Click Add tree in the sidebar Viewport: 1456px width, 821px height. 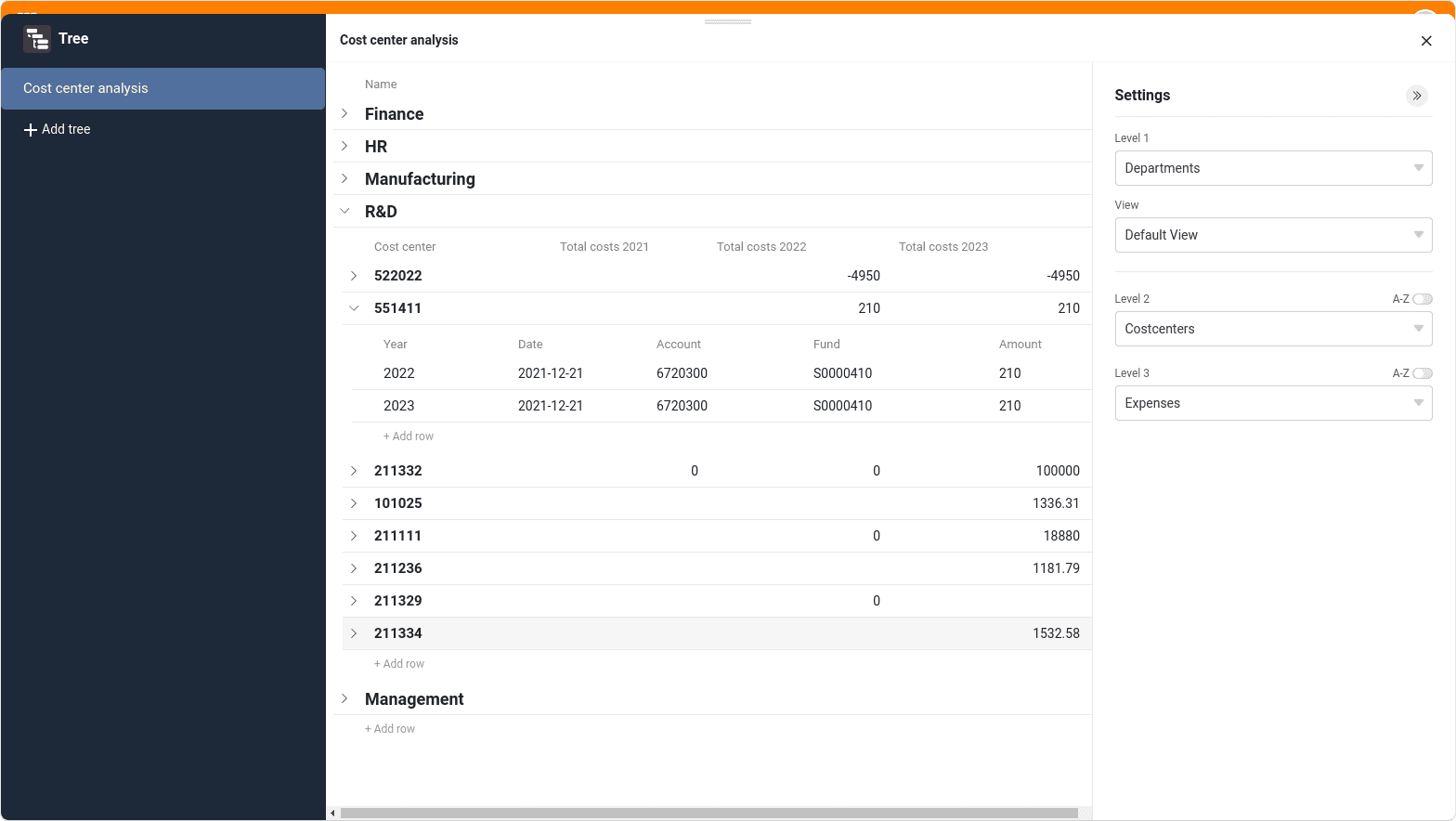click(58, 130)
